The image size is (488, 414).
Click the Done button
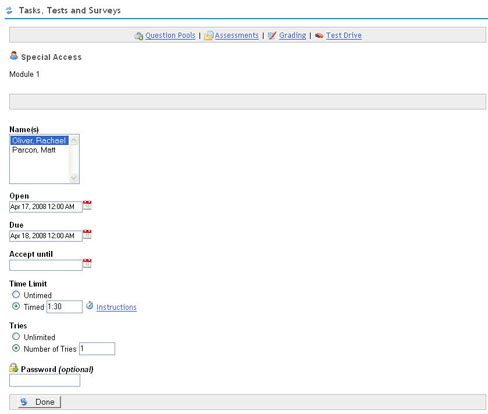pos(39,402)
